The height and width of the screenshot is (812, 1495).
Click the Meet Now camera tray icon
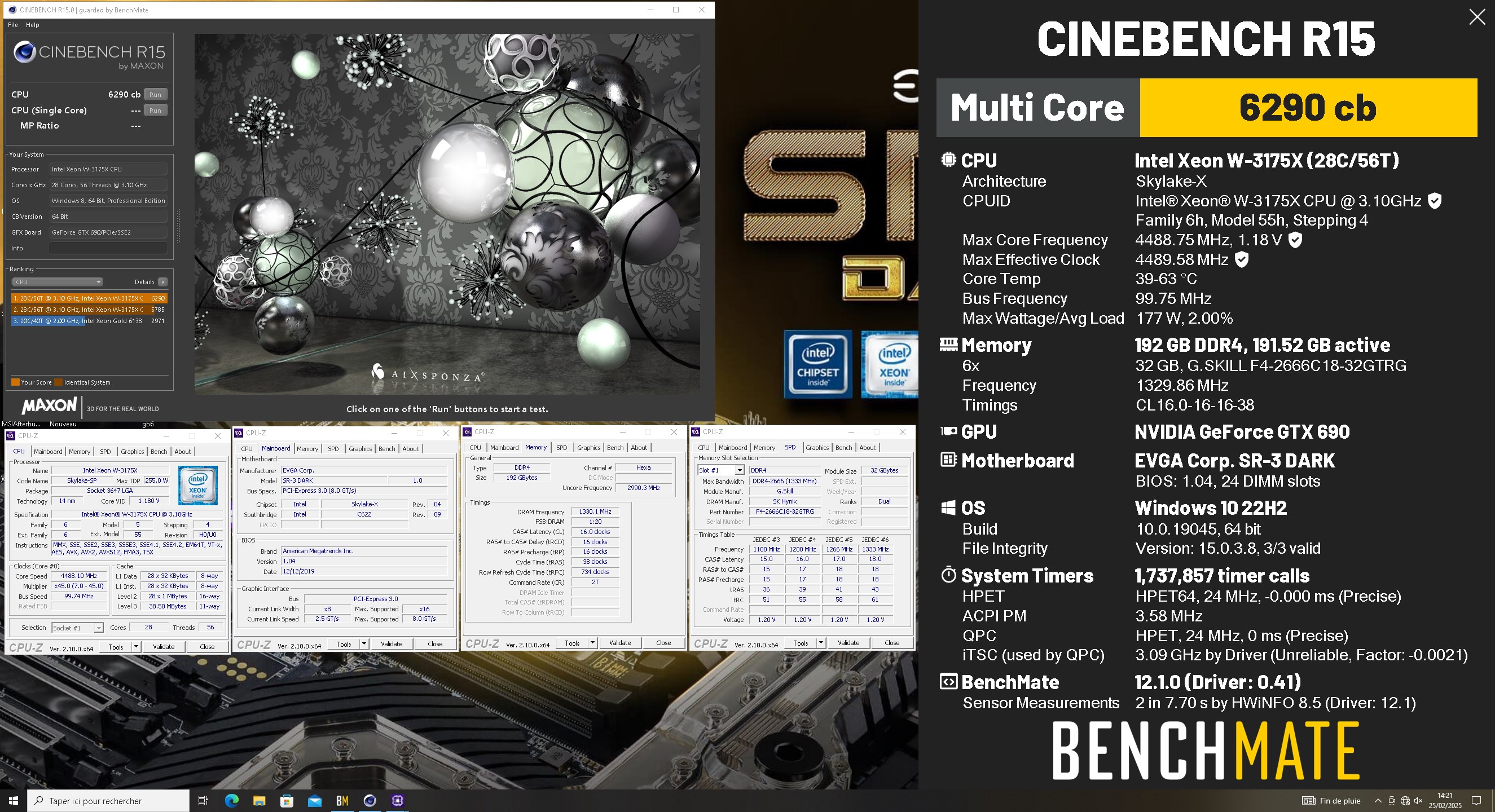click(1392, 801)
